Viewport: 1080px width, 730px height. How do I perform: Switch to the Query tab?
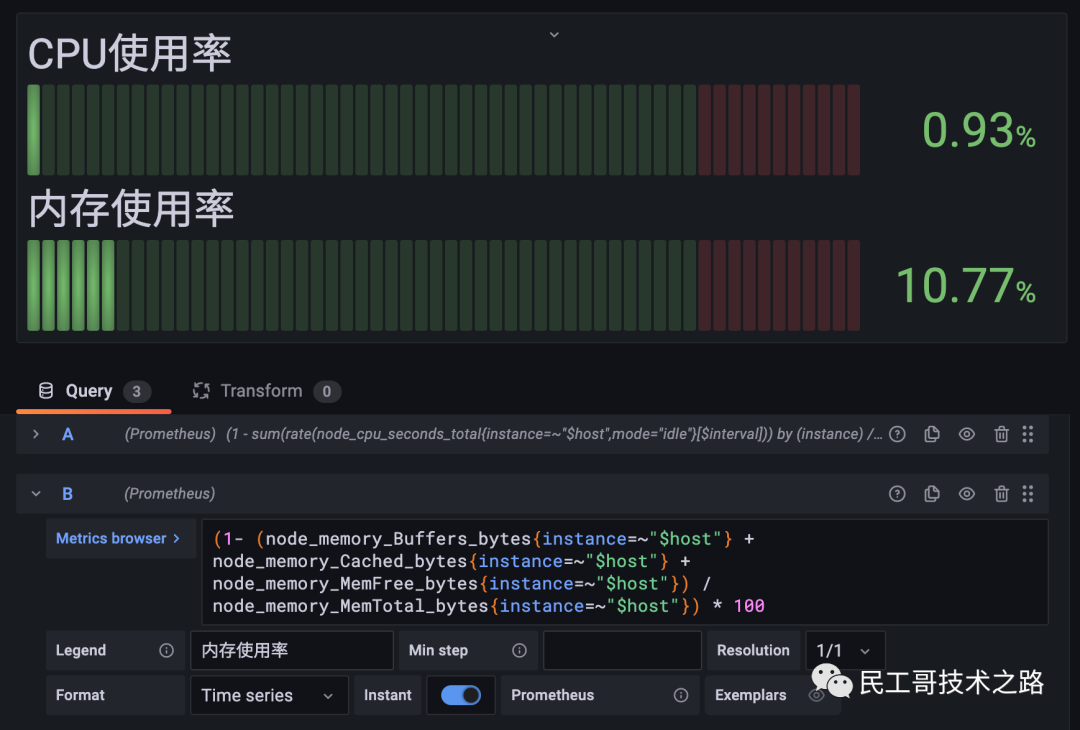[94, 391]
